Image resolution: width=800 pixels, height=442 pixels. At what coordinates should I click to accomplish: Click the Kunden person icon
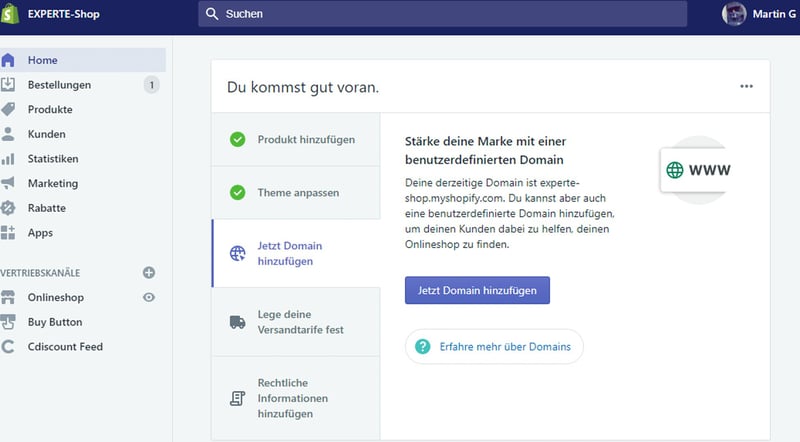(x=9, y=134)
